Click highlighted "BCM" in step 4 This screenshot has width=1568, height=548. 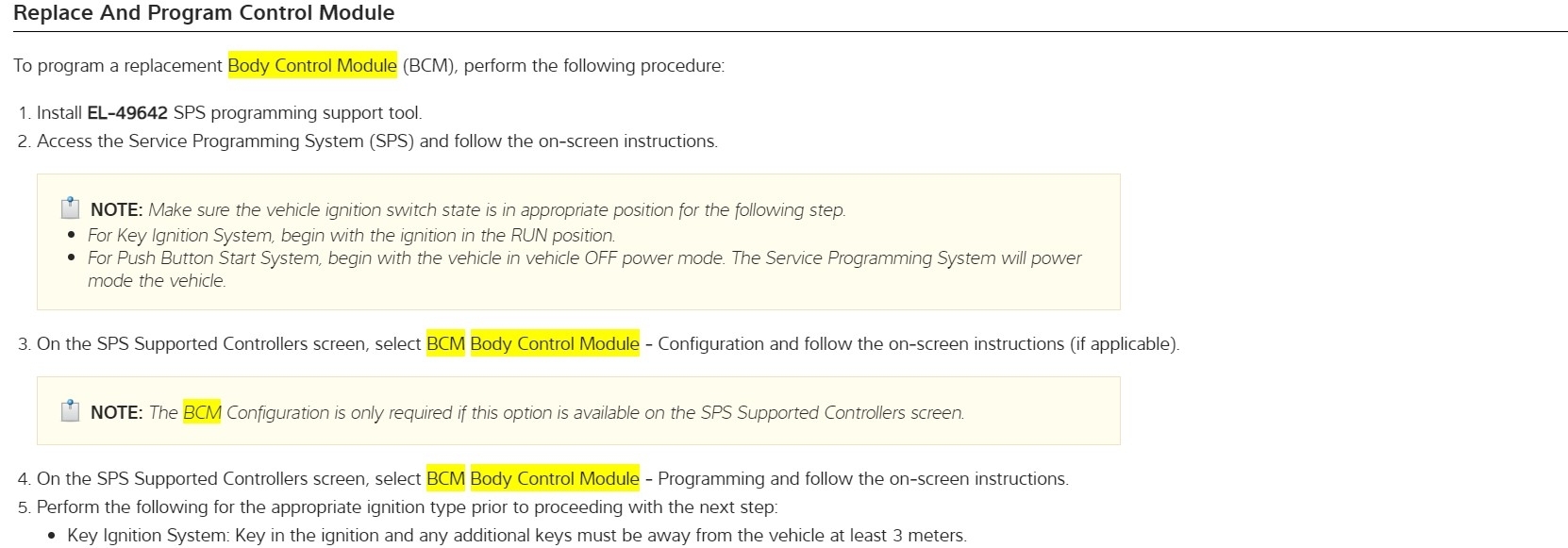tap(445, 478)
